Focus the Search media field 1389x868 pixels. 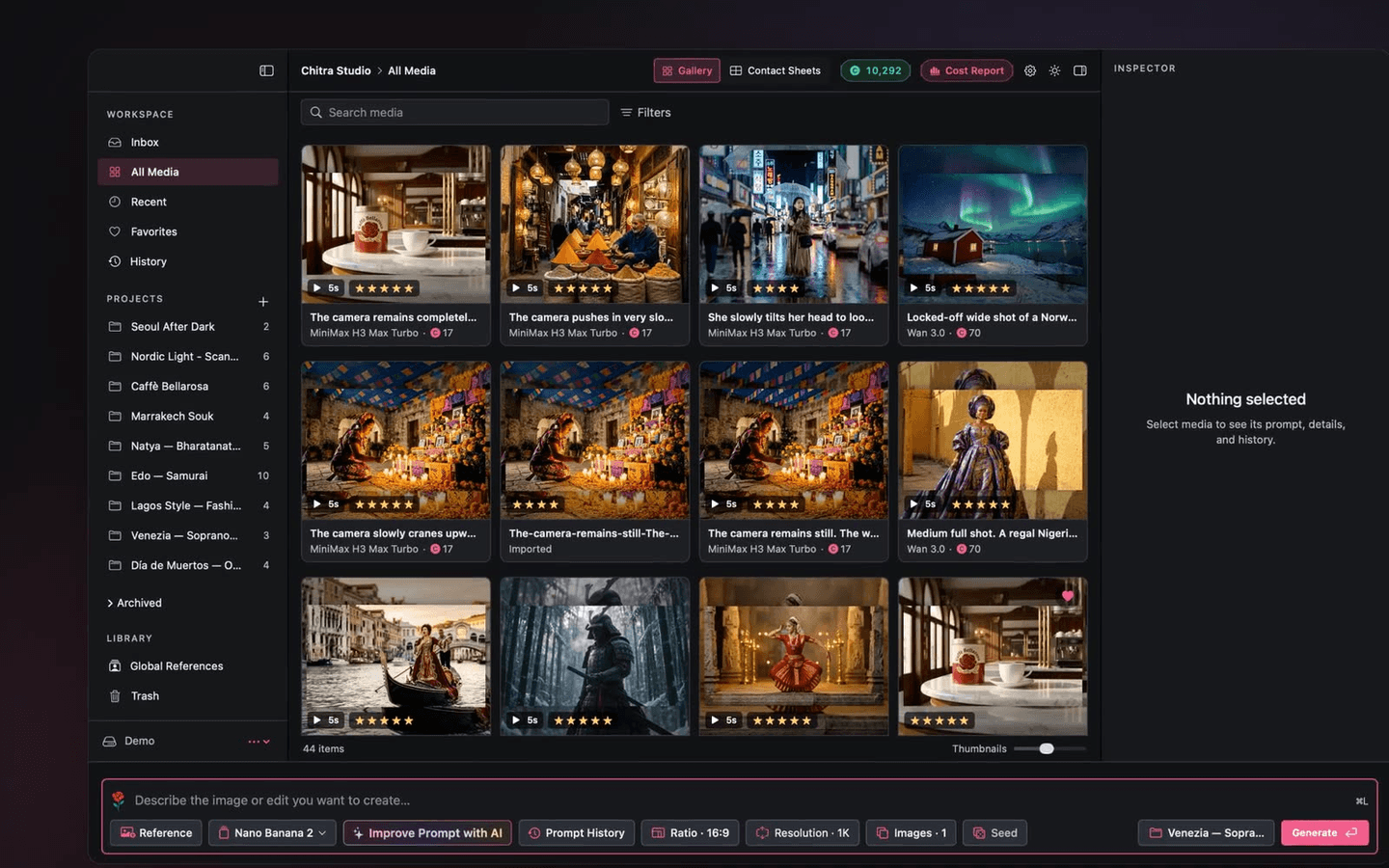point(454,113)
